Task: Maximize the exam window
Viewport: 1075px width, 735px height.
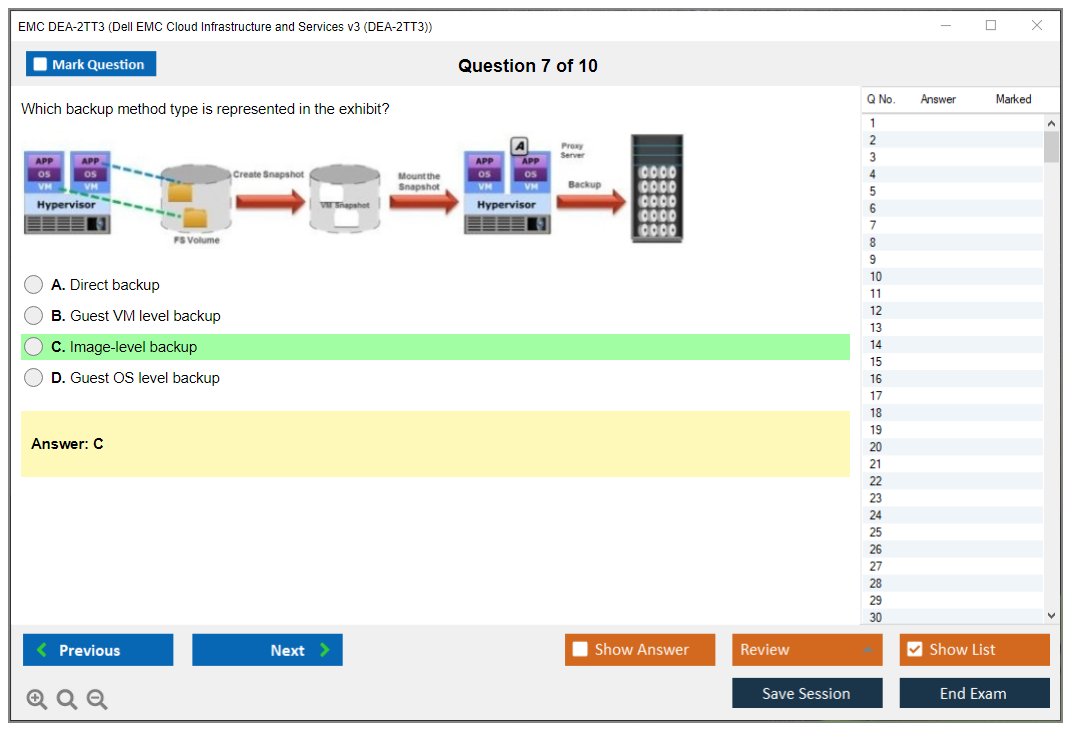Action: tap(990, 26)
